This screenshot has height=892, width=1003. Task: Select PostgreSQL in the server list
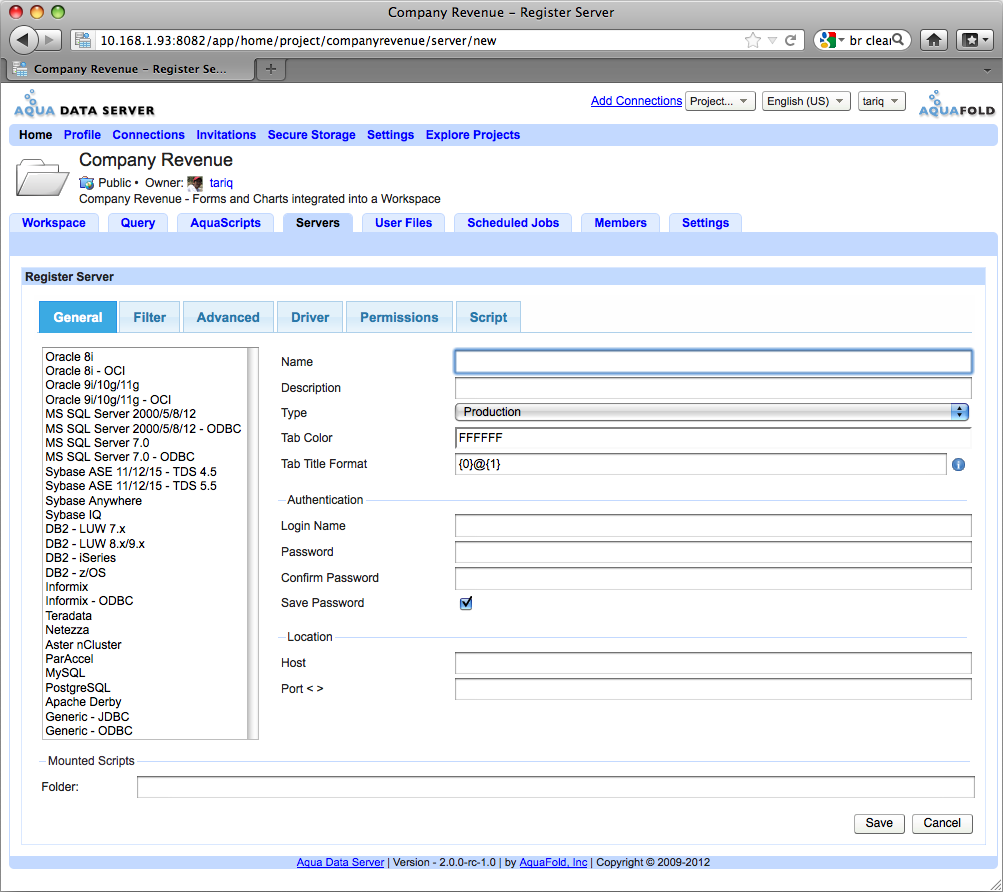click(x=78, y=688)
